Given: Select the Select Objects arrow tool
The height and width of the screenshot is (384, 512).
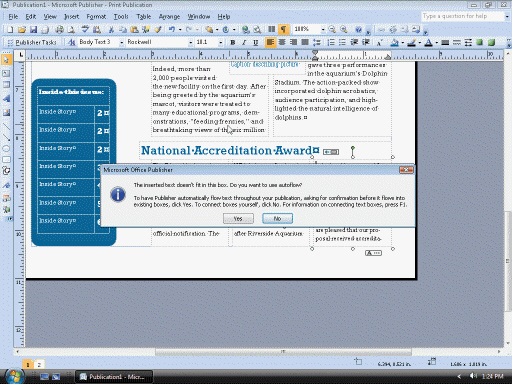Looking at the screenshot, I should tap(6, 60).
